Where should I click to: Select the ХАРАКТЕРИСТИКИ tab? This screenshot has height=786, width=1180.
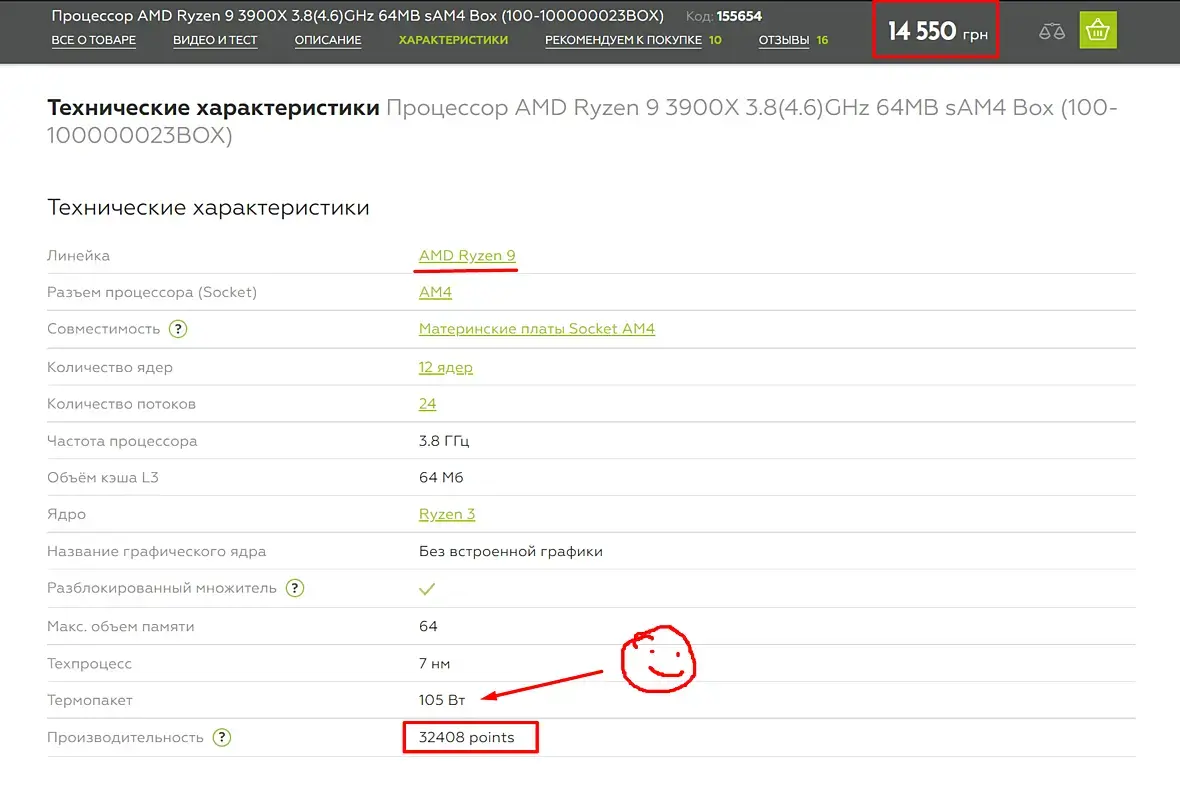(x=453, y=40)
